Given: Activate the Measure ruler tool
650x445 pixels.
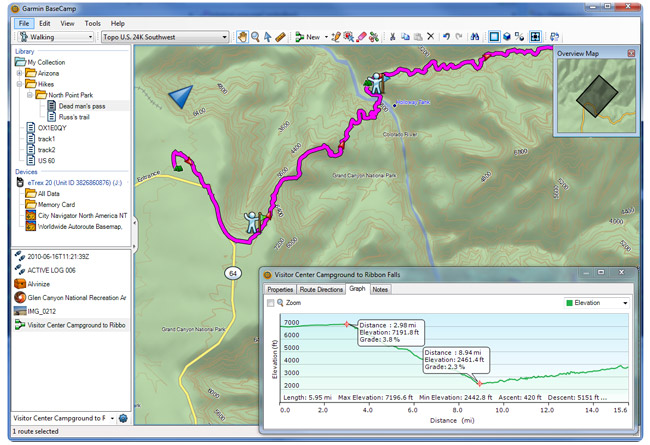Looking at the screenshot, I should click(280, 37).
